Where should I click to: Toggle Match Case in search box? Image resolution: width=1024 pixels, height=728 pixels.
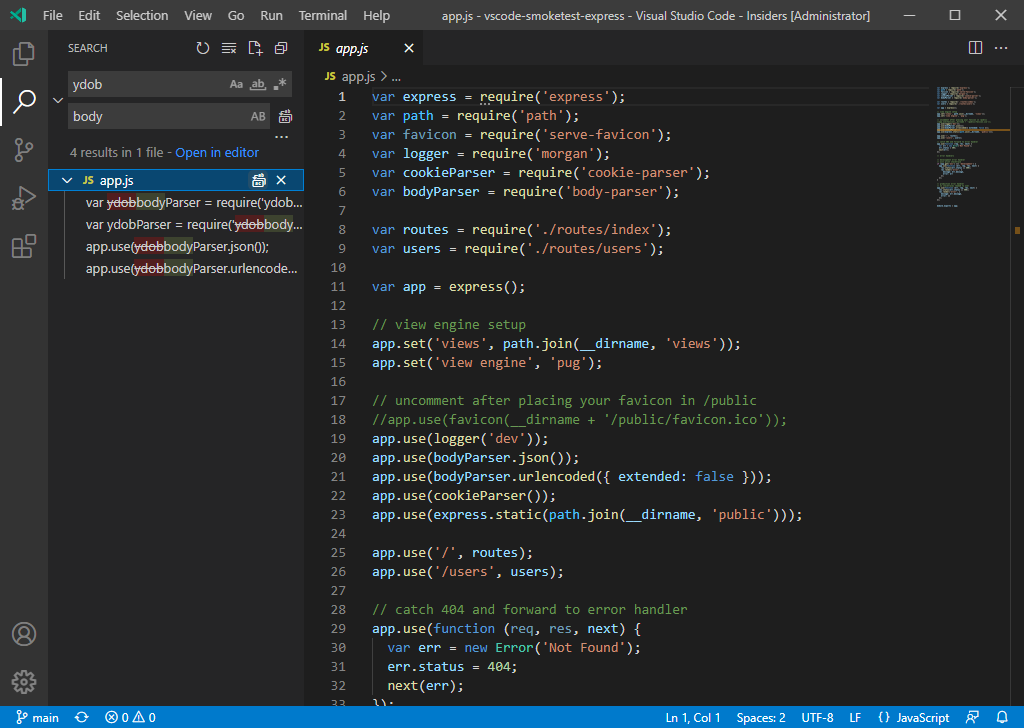[236, 84]
